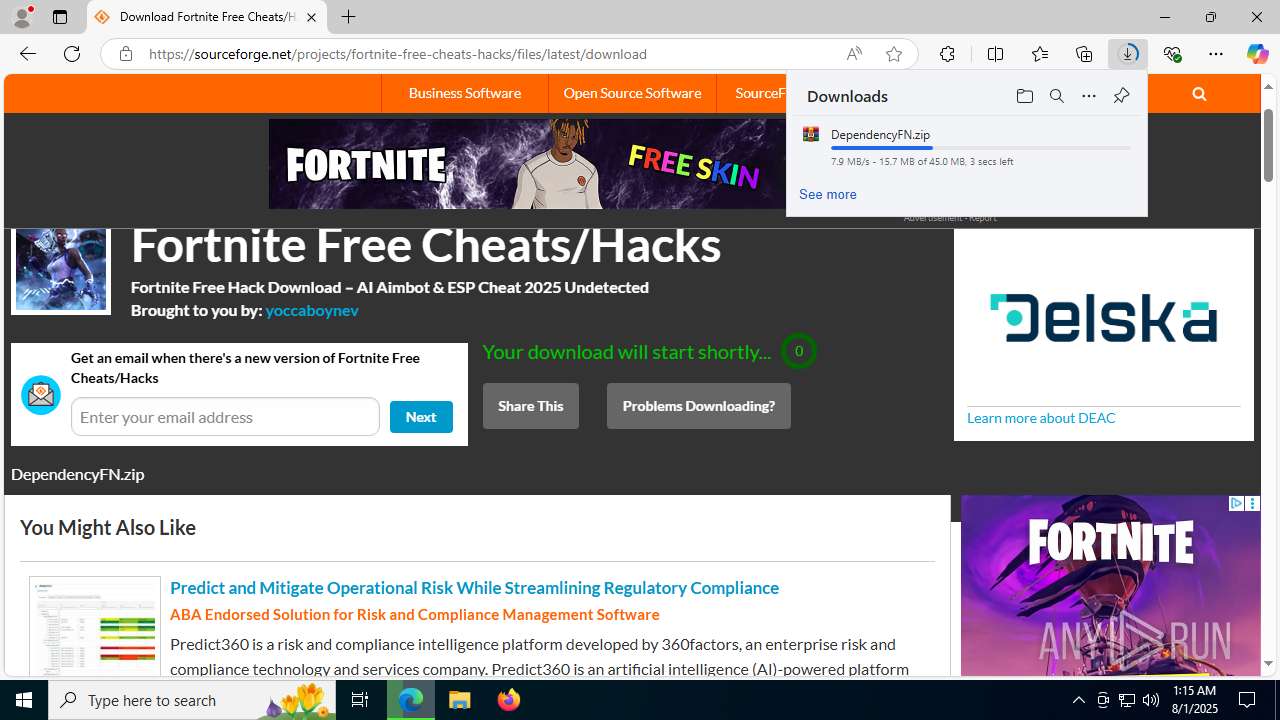1280x720 pixels.
Task: Open Predict360 product thumbnail
Action: click(95, 627)
